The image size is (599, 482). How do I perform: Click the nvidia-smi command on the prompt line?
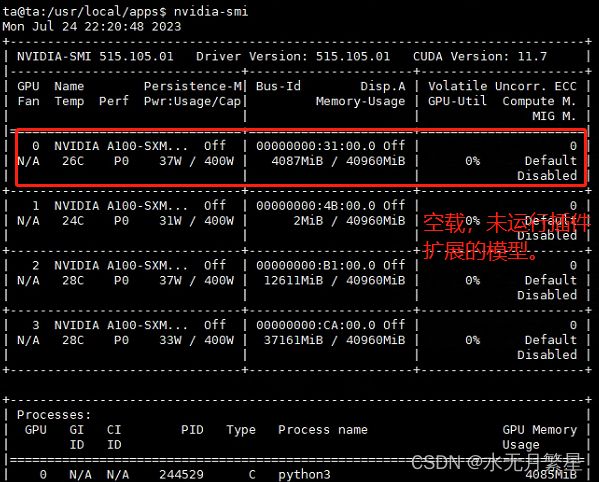[211, 11]
